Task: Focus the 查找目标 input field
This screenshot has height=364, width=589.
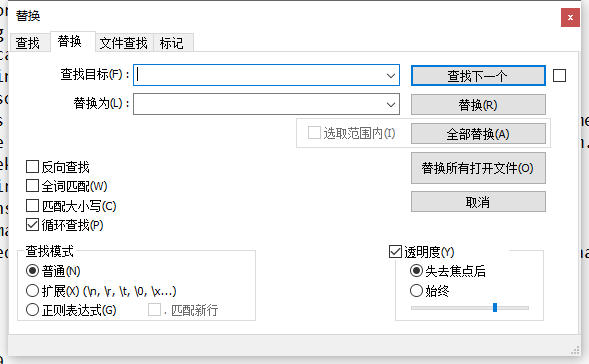Action: 259,76
